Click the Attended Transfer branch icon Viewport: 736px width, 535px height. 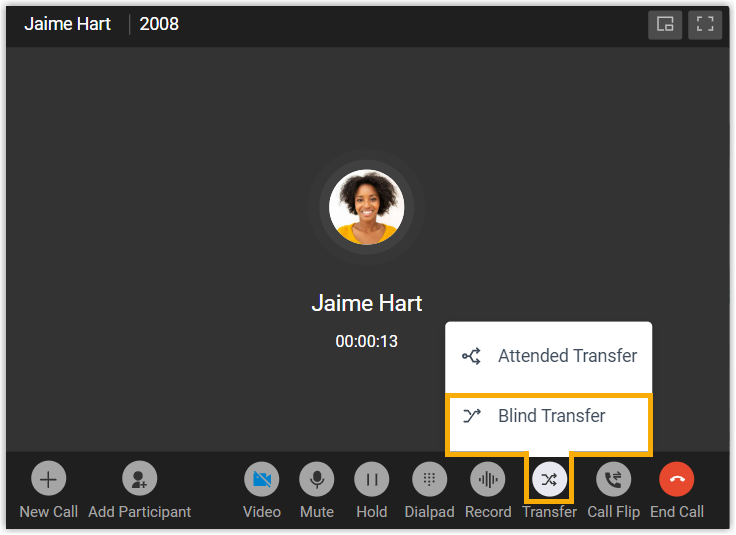coord(471,356)
